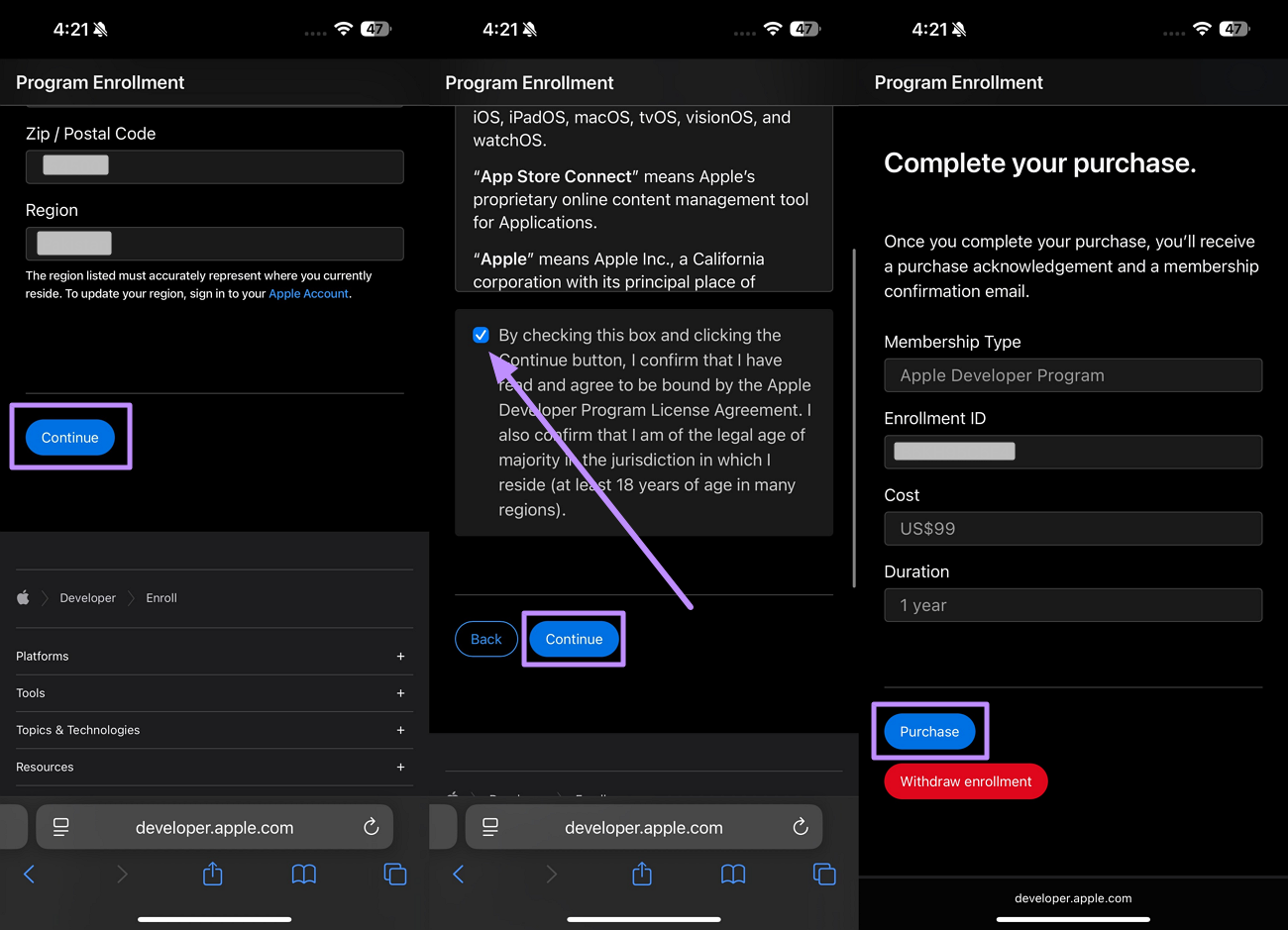
Task: Click Continue next to the Back button
Action: pyautogui.click(x=574, y=639)
